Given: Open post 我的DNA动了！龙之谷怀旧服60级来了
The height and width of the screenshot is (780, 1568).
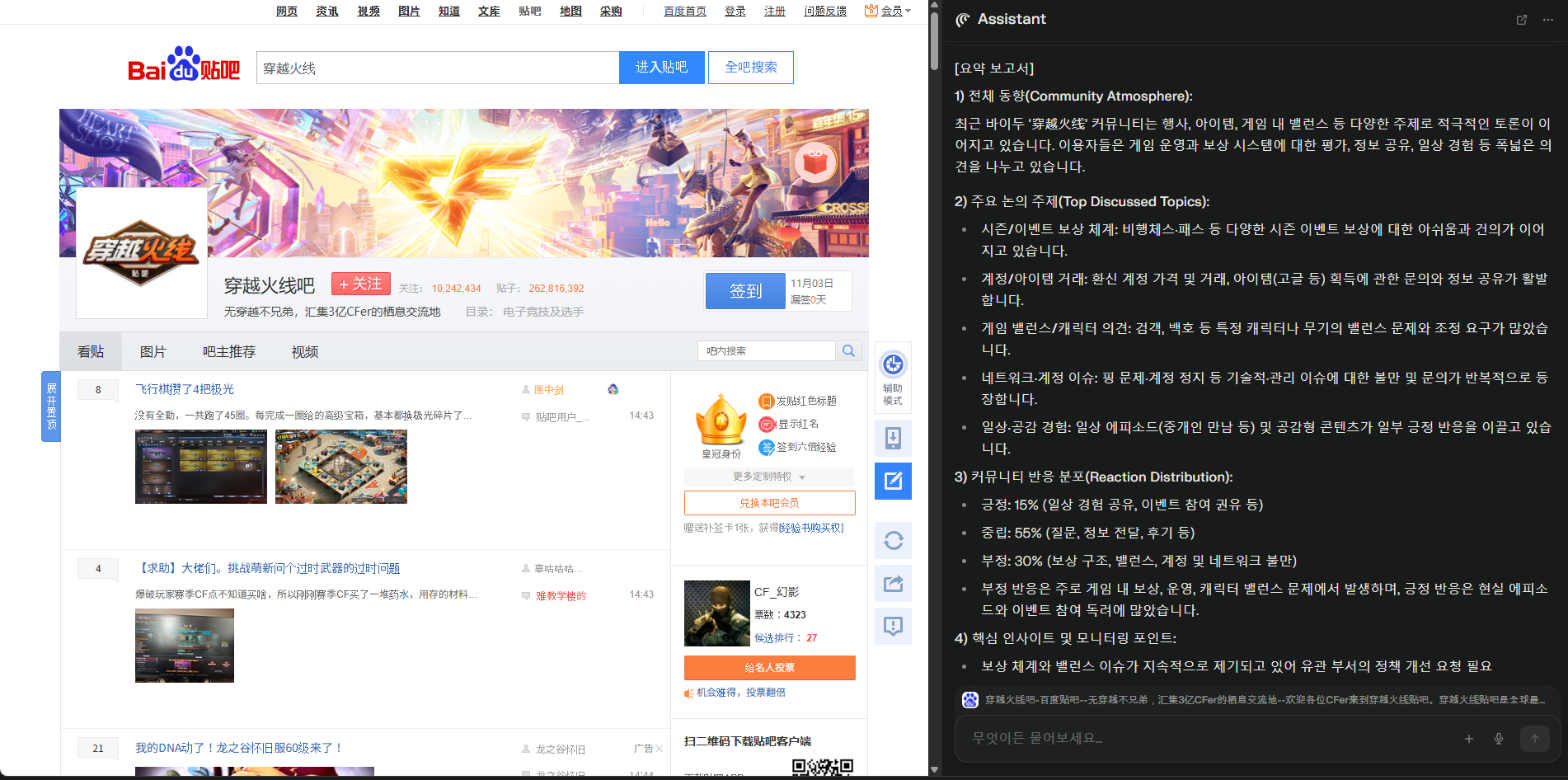Looking at the screenshot, I should [239, 748].
